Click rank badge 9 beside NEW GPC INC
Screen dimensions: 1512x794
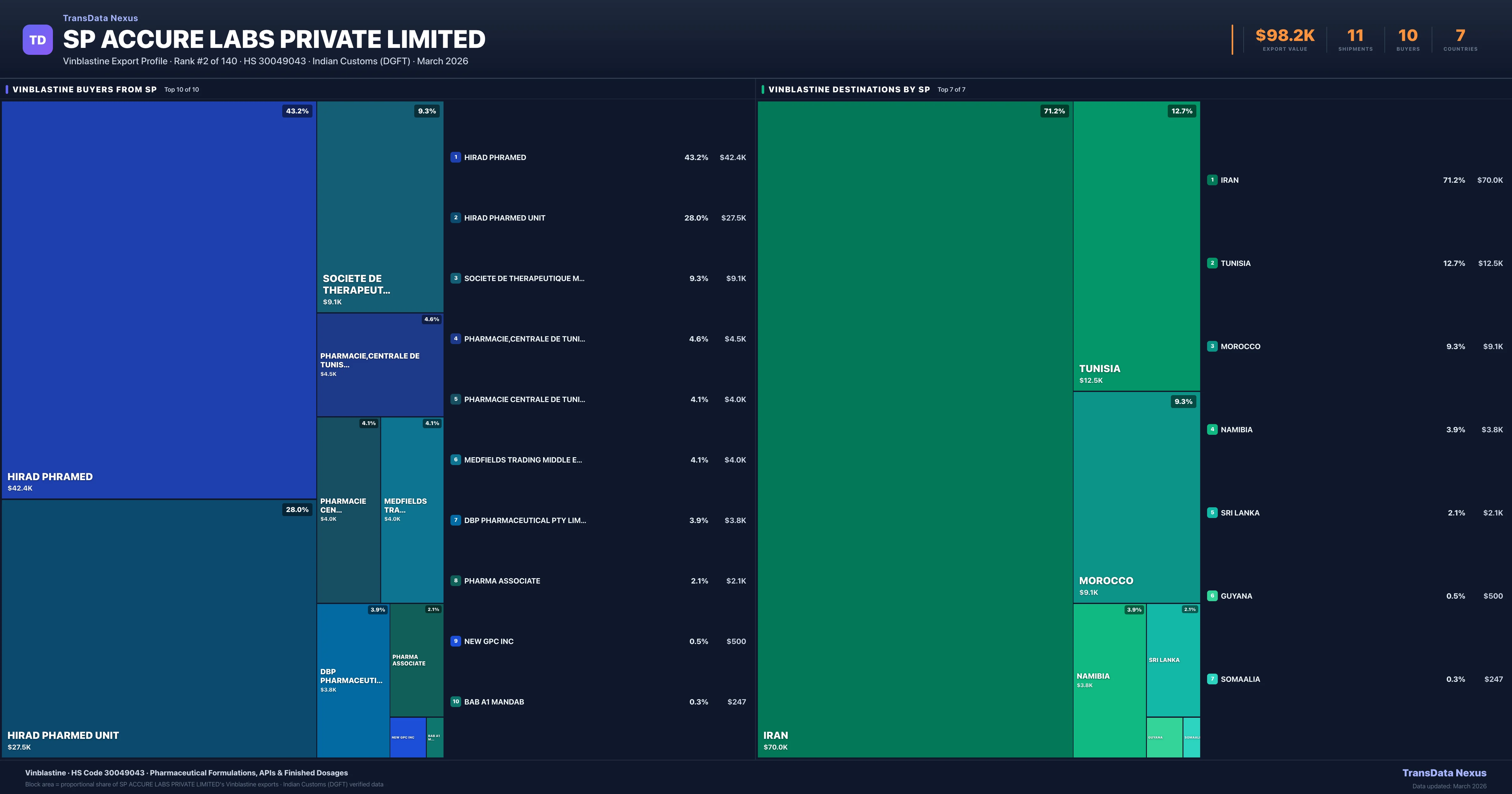[455, 641]
